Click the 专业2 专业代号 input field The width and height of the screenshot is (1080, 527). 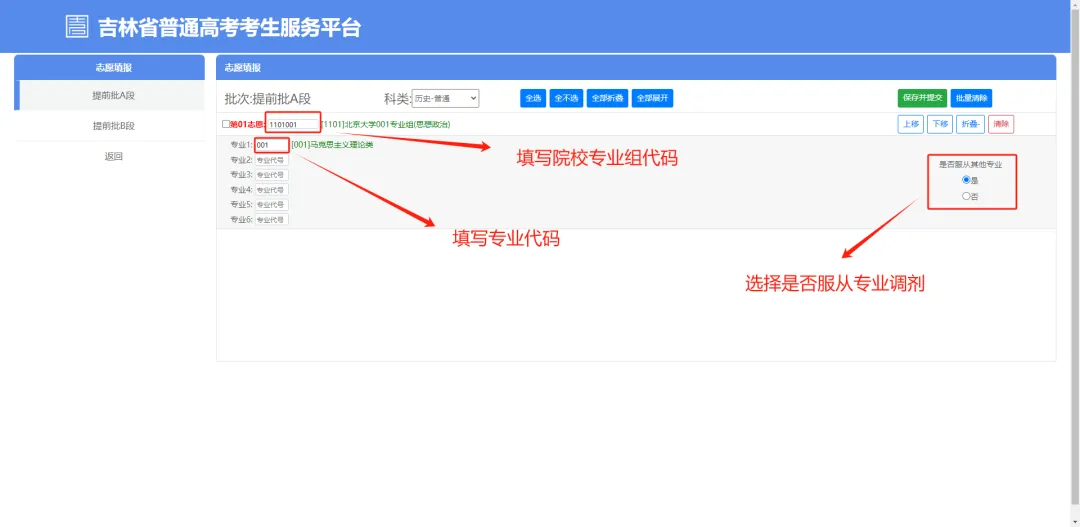point(271,160)
